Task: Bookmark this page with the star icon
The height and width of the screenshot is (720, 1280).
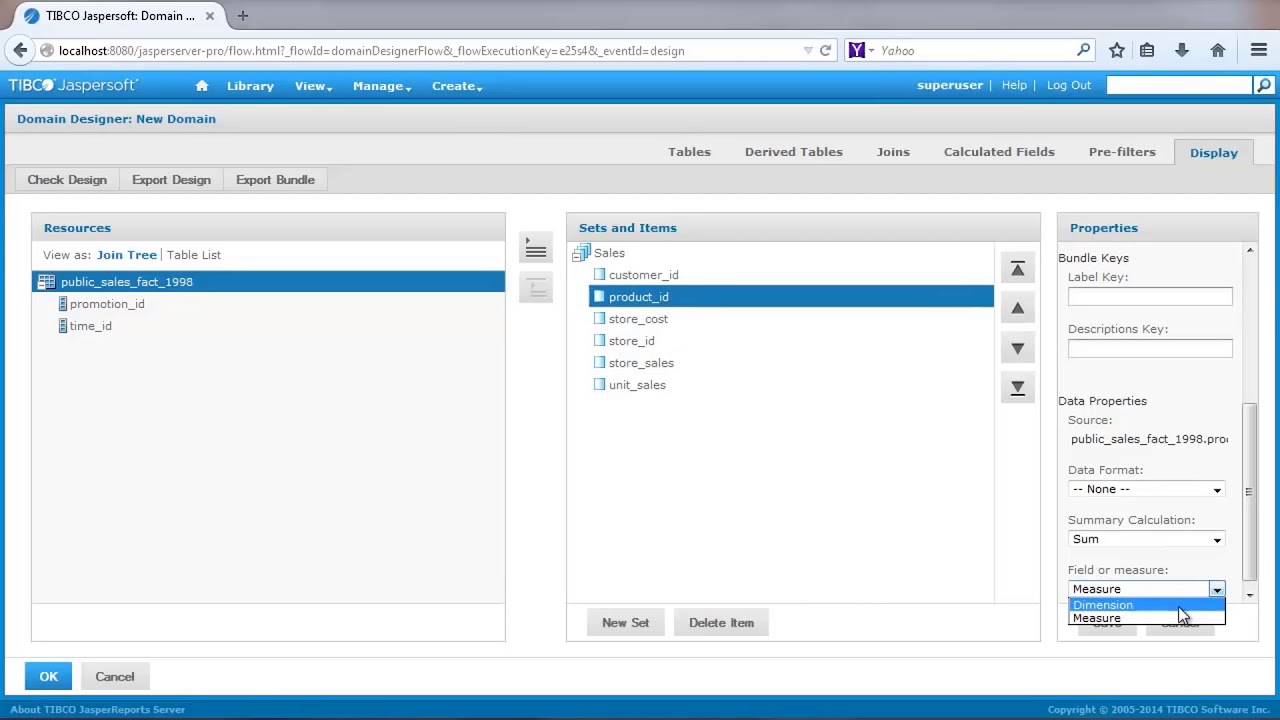Action: tap(1117, 50)
